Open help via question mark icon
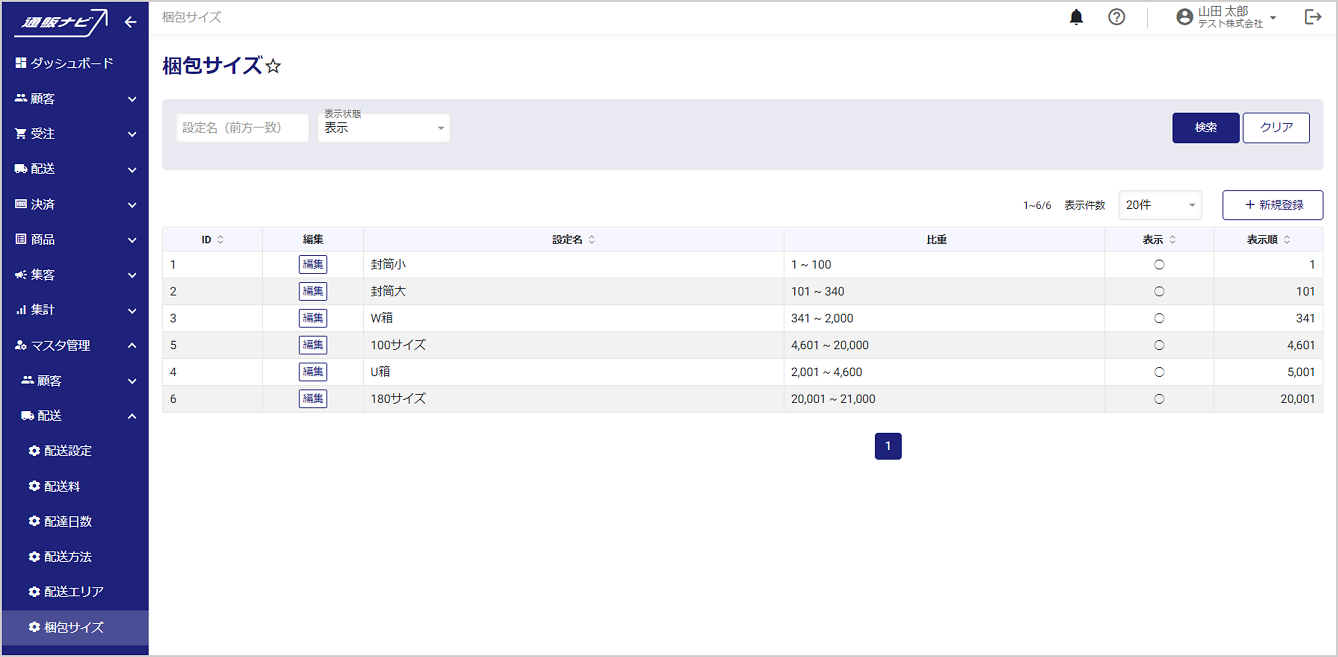The height and width of the screenshot is (657, 1338). point(1117,17)
